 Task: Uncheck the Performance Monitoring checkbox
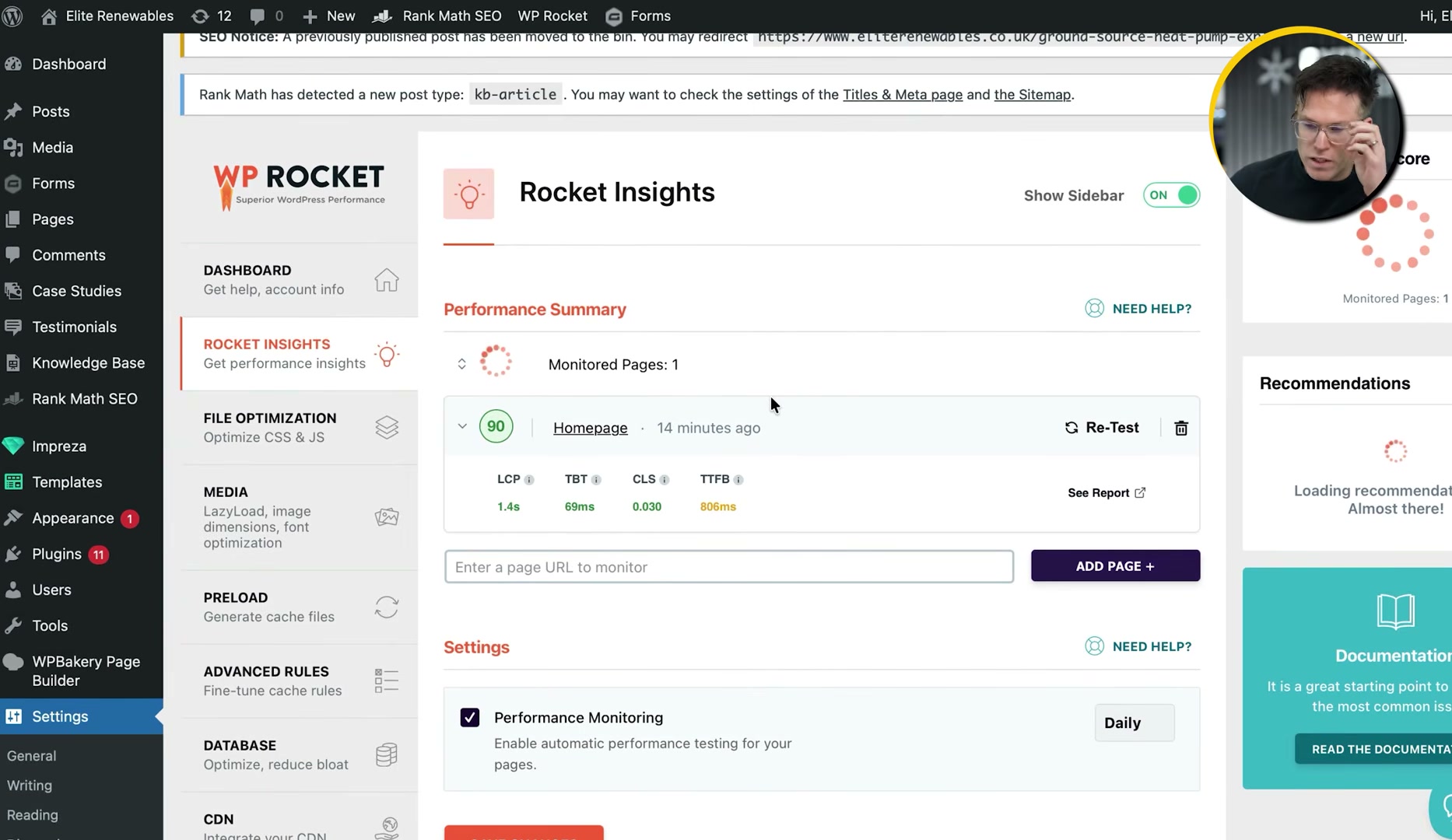click(x=469, y=717)
